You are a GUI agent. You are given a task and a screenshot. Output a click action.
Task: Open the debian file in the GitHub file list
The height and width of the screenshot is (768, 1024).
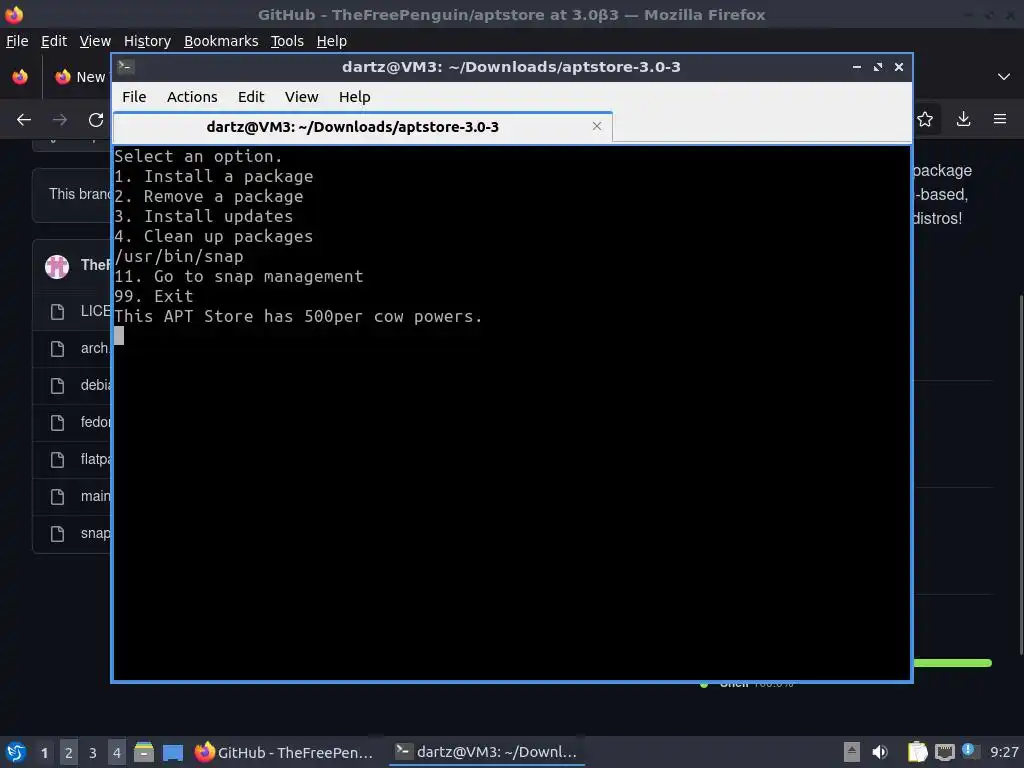point(95,385)
